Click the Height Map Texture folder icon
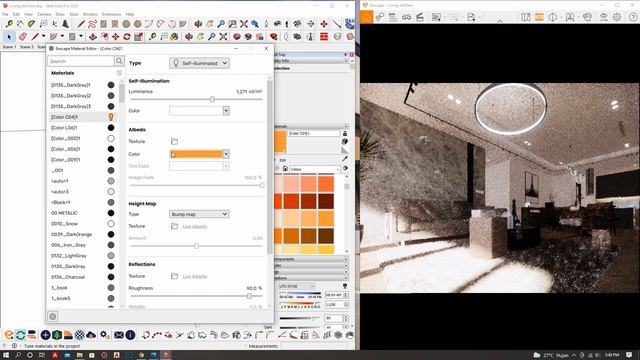Screen dimensions: 640x360 (x=174, y=226)
